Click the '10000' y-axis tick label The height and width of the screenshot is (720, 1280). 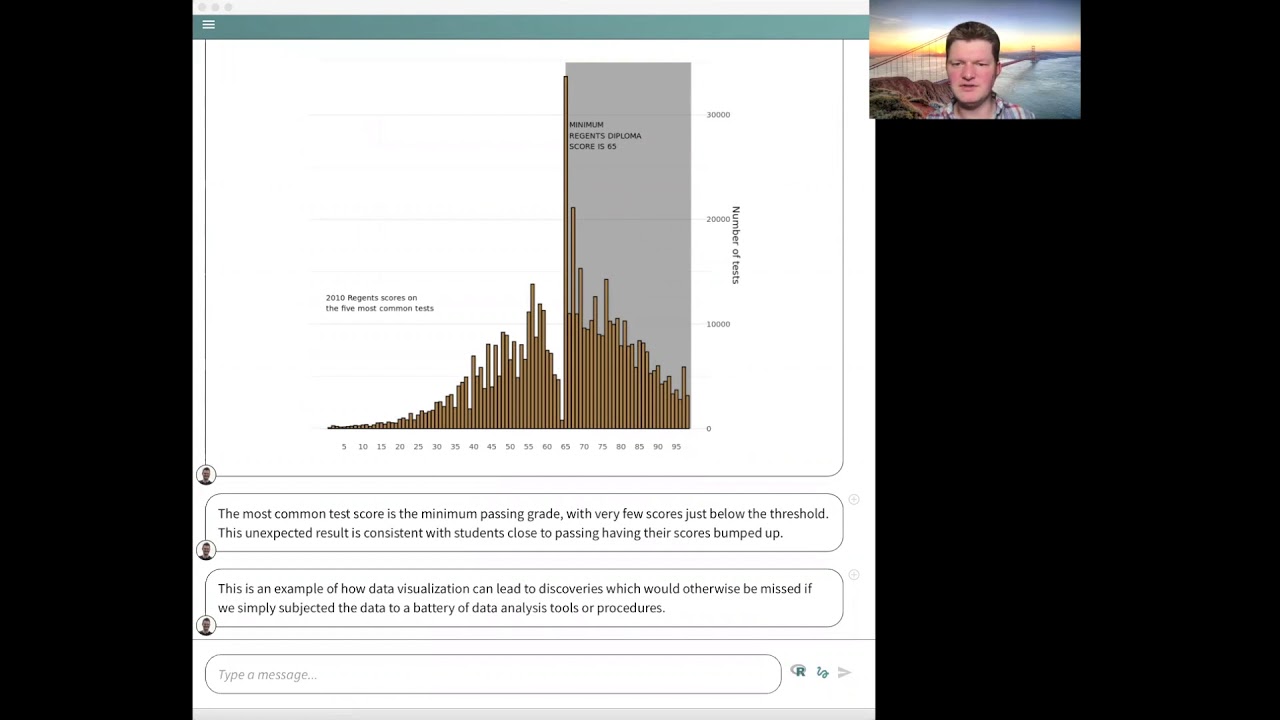tap(718, 324)
